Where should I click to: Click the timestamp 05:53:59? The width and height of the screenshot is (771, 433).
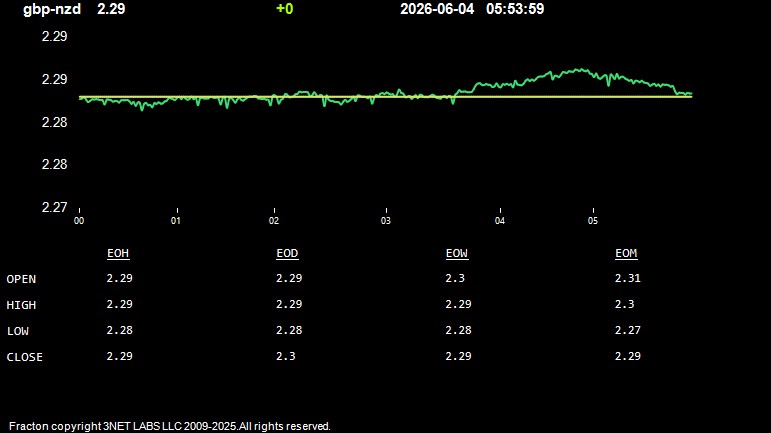click(515, 9)
